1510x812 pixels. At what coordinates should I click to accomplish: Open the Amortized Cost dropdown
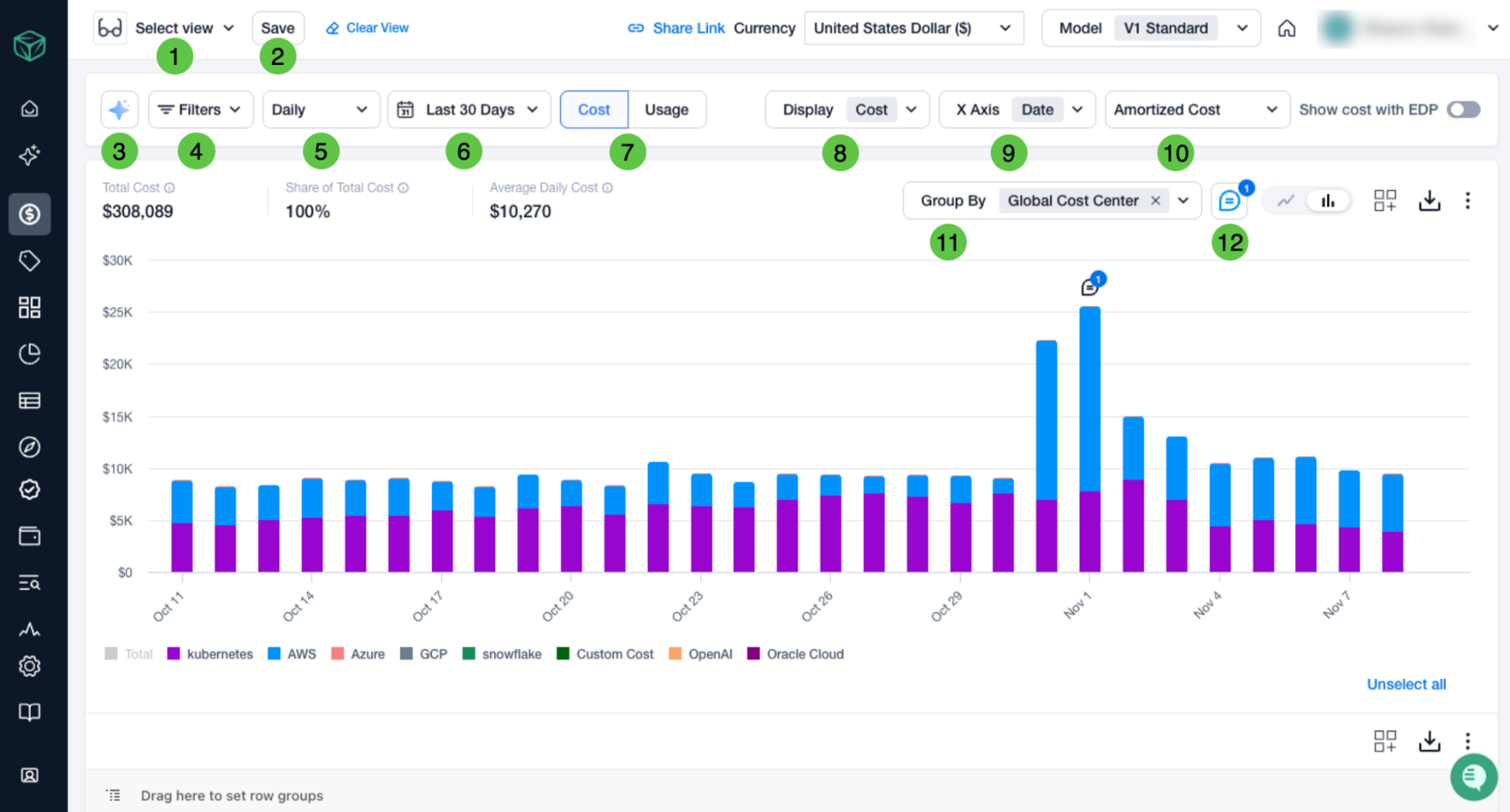tap(1197, 110)
